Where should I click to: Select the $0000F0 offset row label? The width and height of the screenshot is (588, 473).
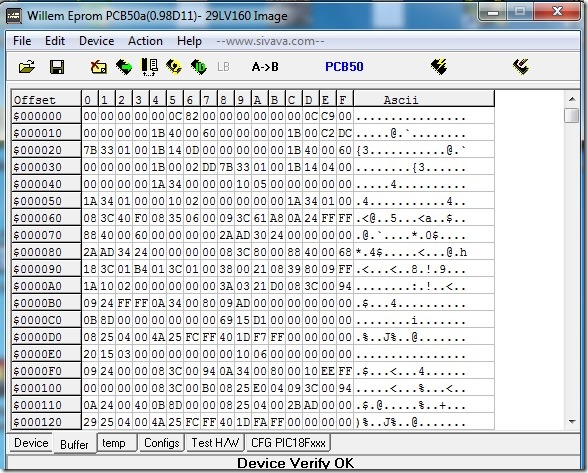click(x=46, y=371)
